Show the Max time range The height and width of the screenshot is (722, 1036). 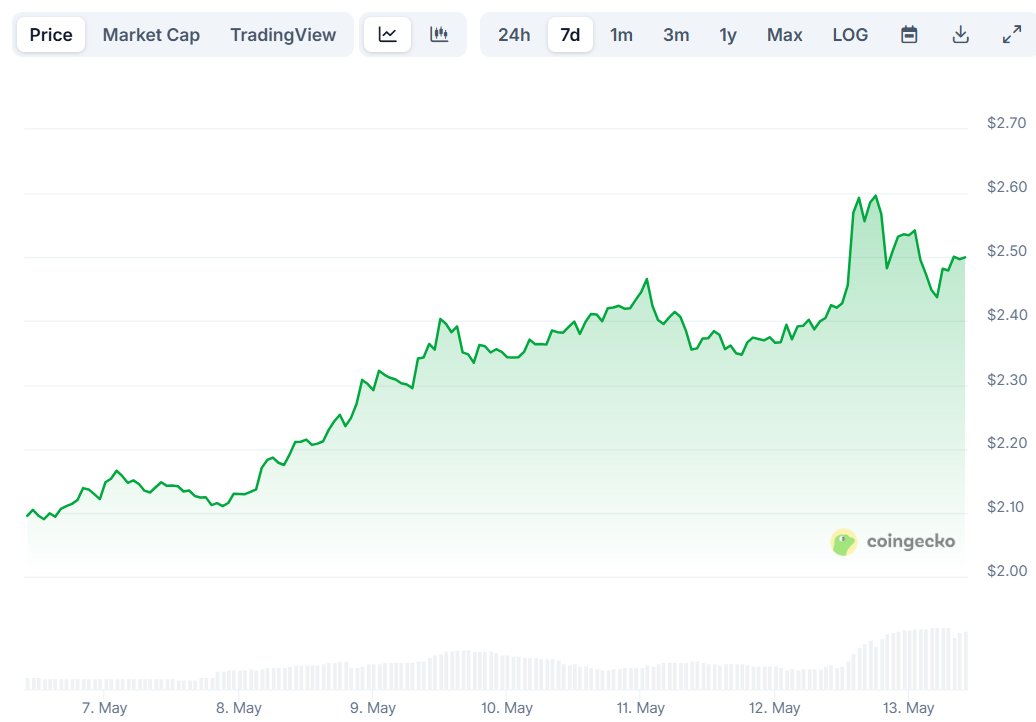point(784,34)
